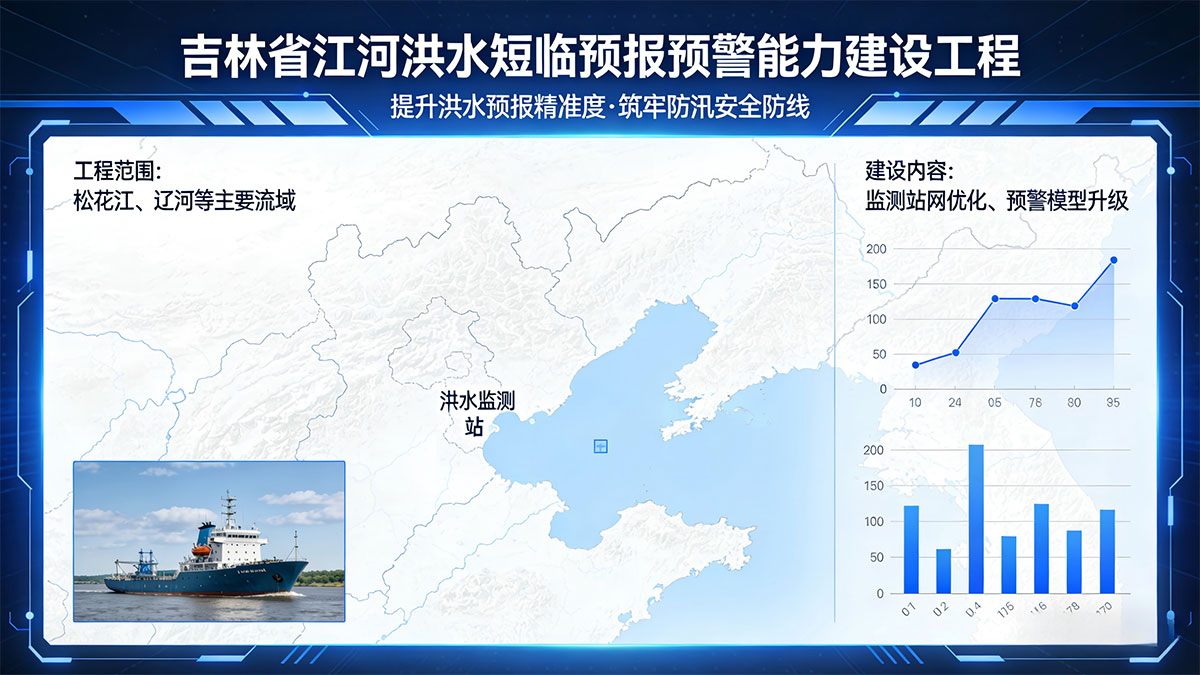This screenshot has height=675, width=1200.
Task: Click the first line chart point above 10
Action: [915, 365]
